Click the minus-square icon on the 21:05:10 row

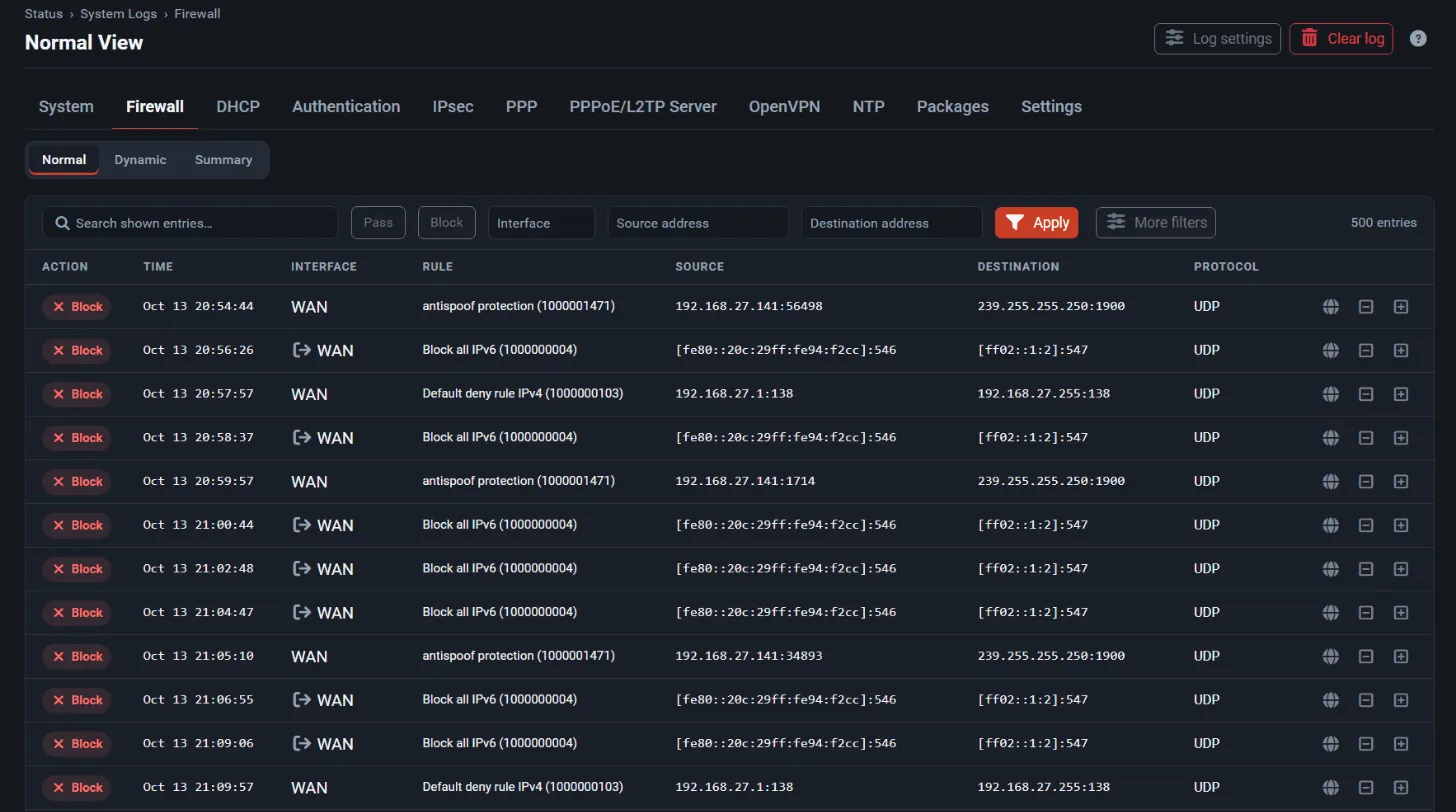point(1366,656)
